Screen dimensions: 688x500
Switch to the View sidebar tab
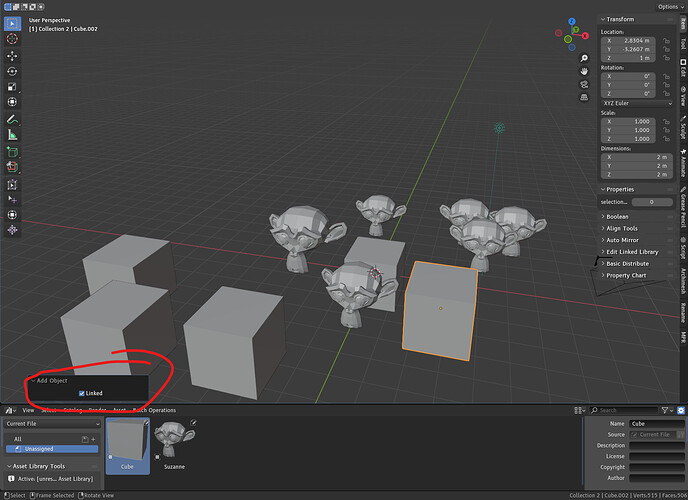(683, 96)
